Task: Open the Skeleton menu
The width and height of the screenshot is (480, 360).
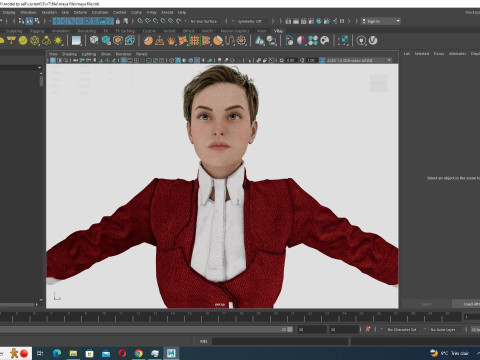Action: [x=49, y=12]
